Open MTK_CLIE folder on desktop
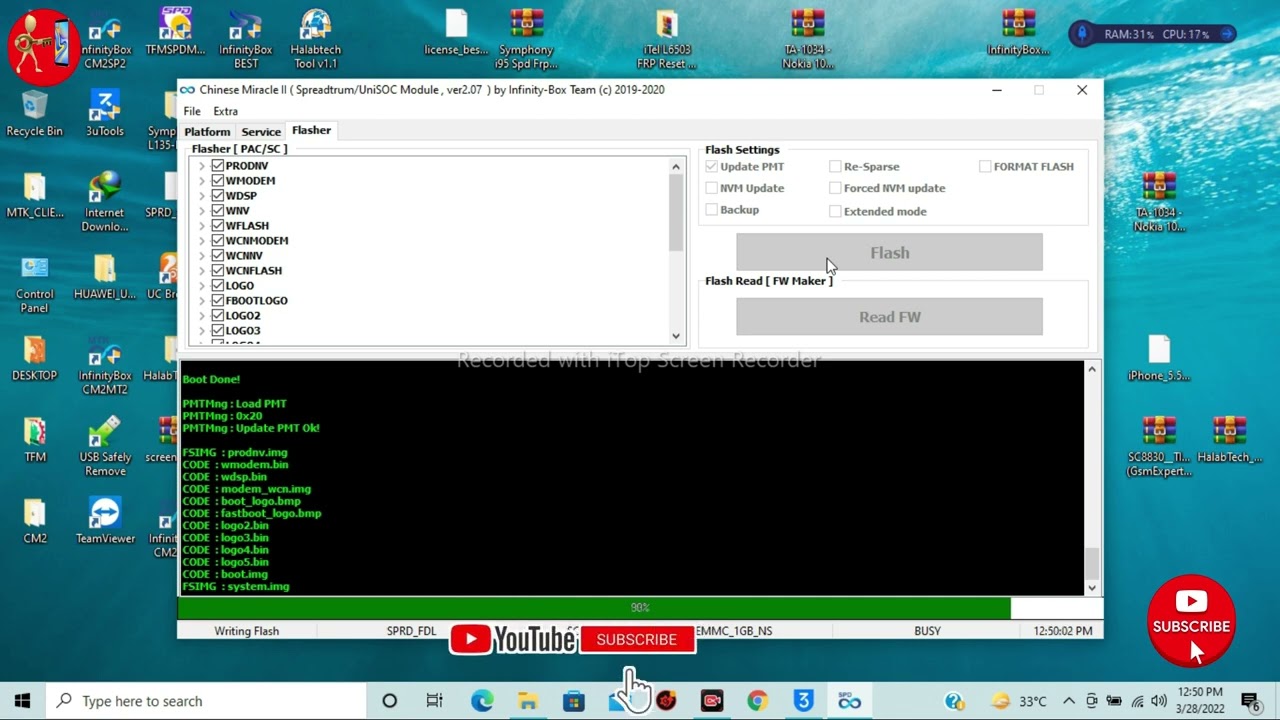 pos(35,196)
